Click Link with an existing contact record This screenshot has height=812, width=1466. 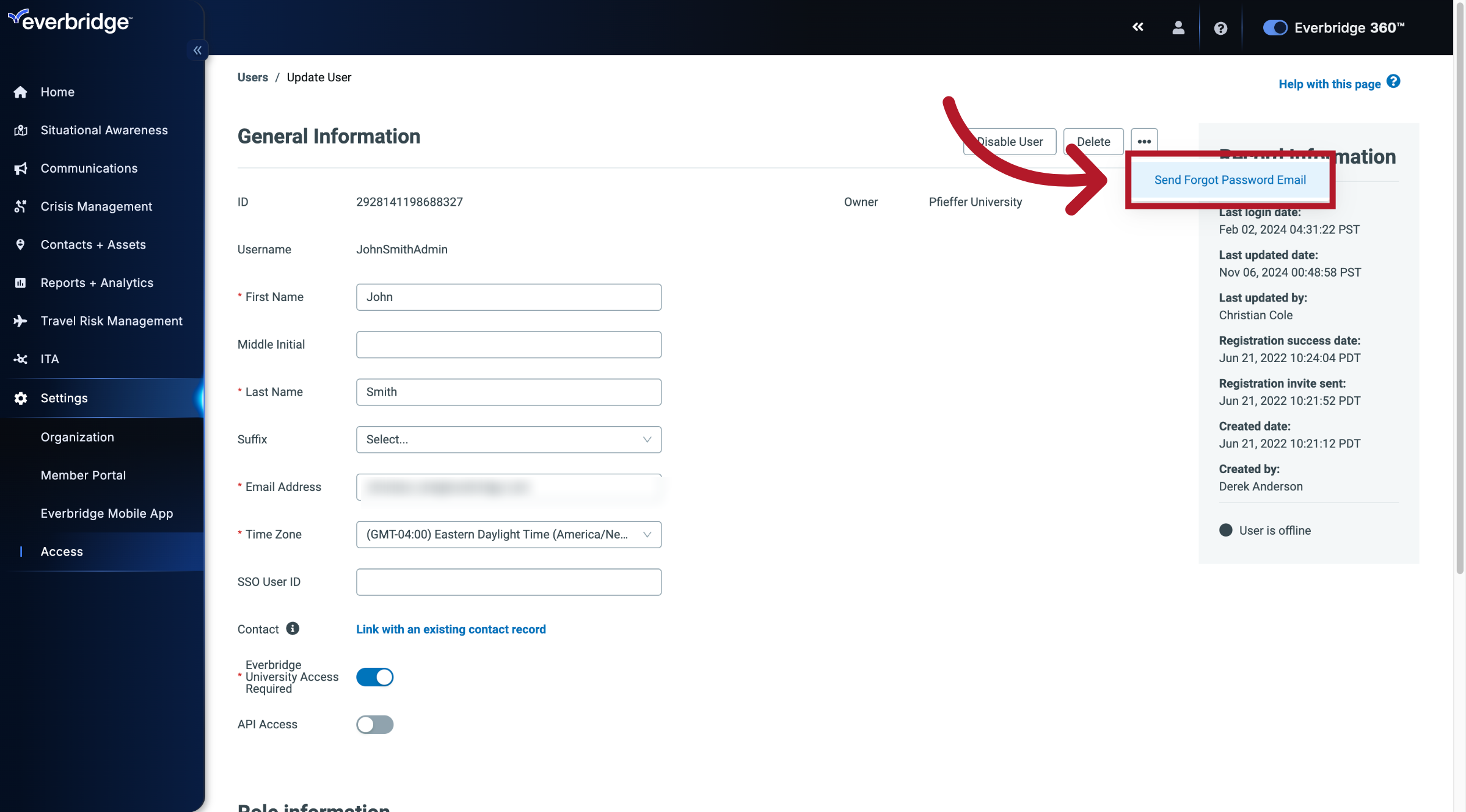point(451,629)
